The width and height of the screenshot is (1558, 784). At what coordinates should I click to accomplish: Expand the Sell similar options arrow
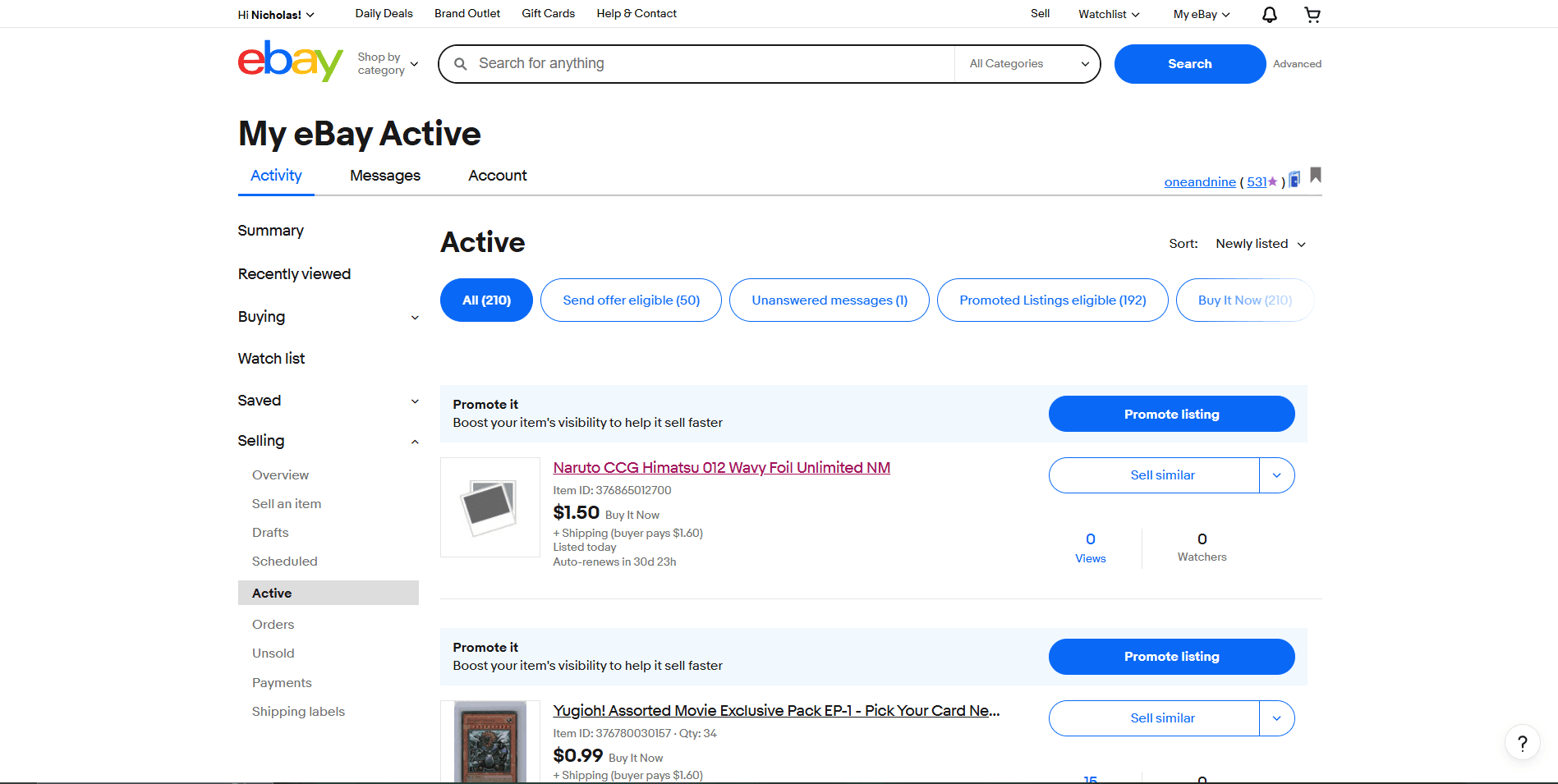point(1276,475)
